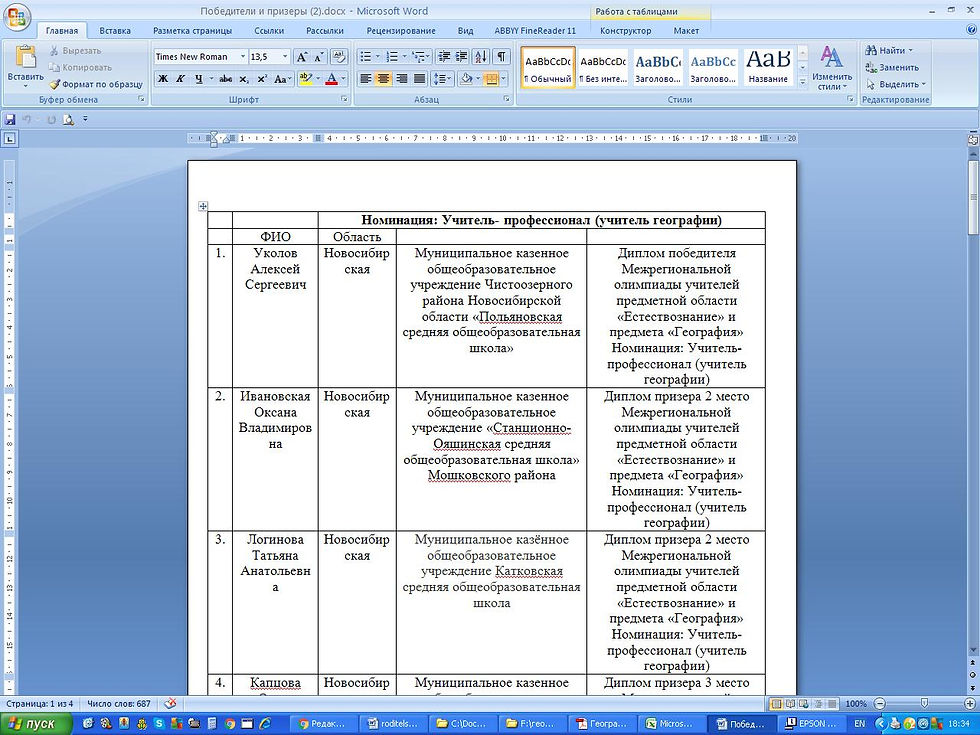Toggle bold (Ж) formatting

tap(162, 79)
